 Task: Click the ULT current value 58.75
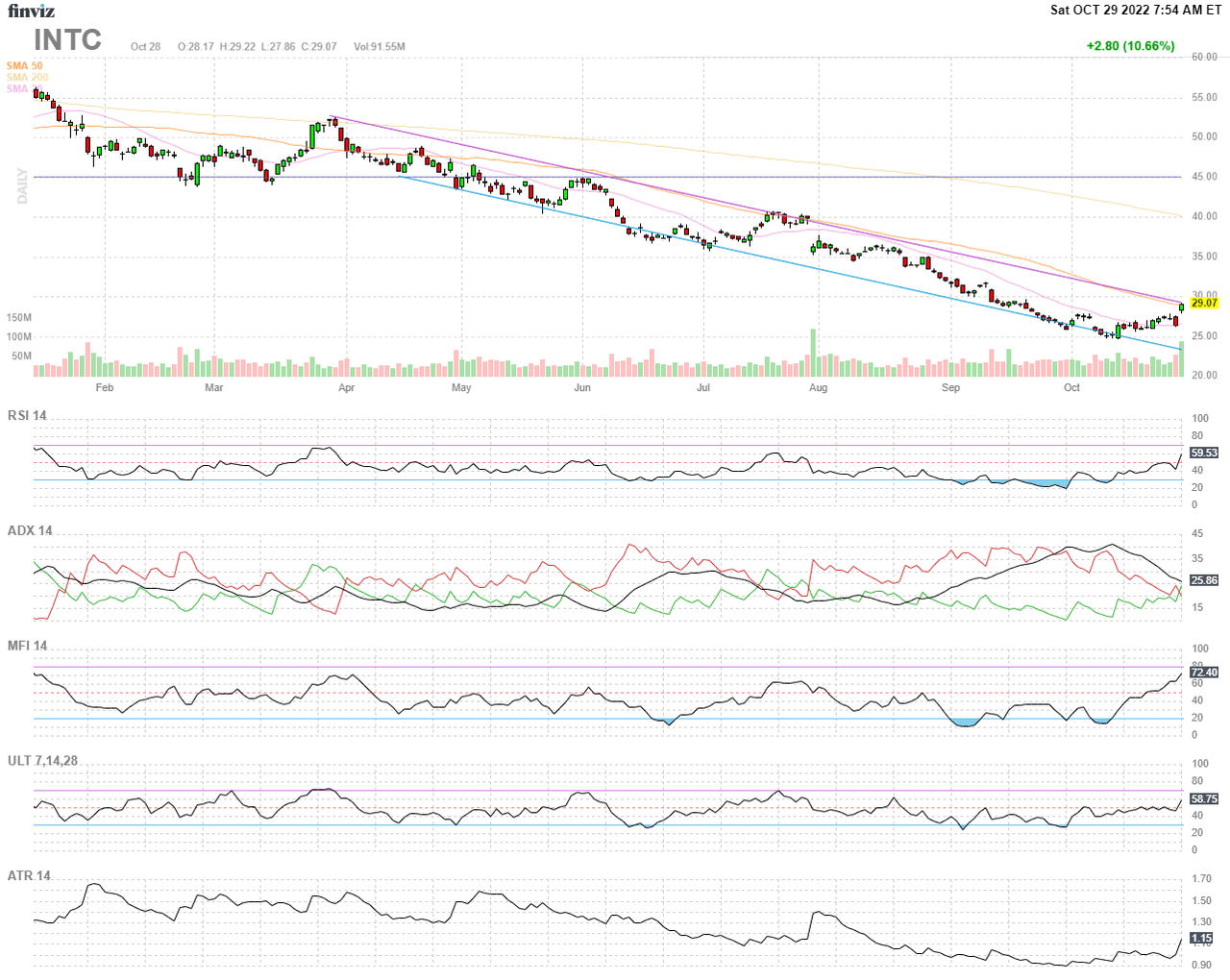(1204, 798)
